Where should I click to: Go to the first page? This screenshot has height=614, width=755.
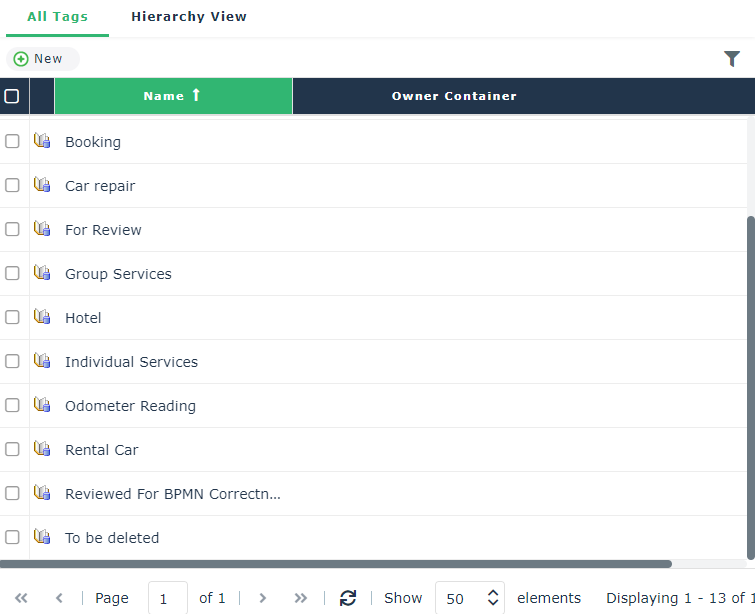click(21, 598)
